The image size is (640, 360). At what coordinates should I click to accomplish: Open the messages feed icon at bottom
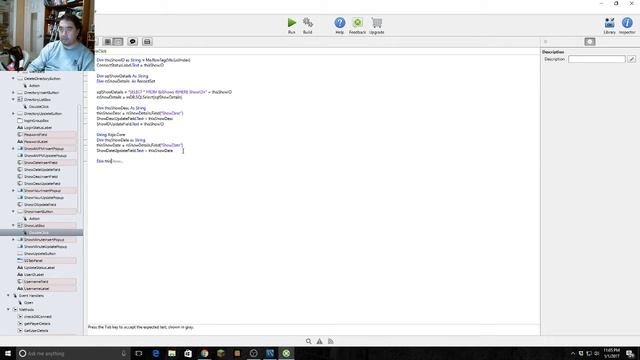pyautogui.click(x=331, y=341)
